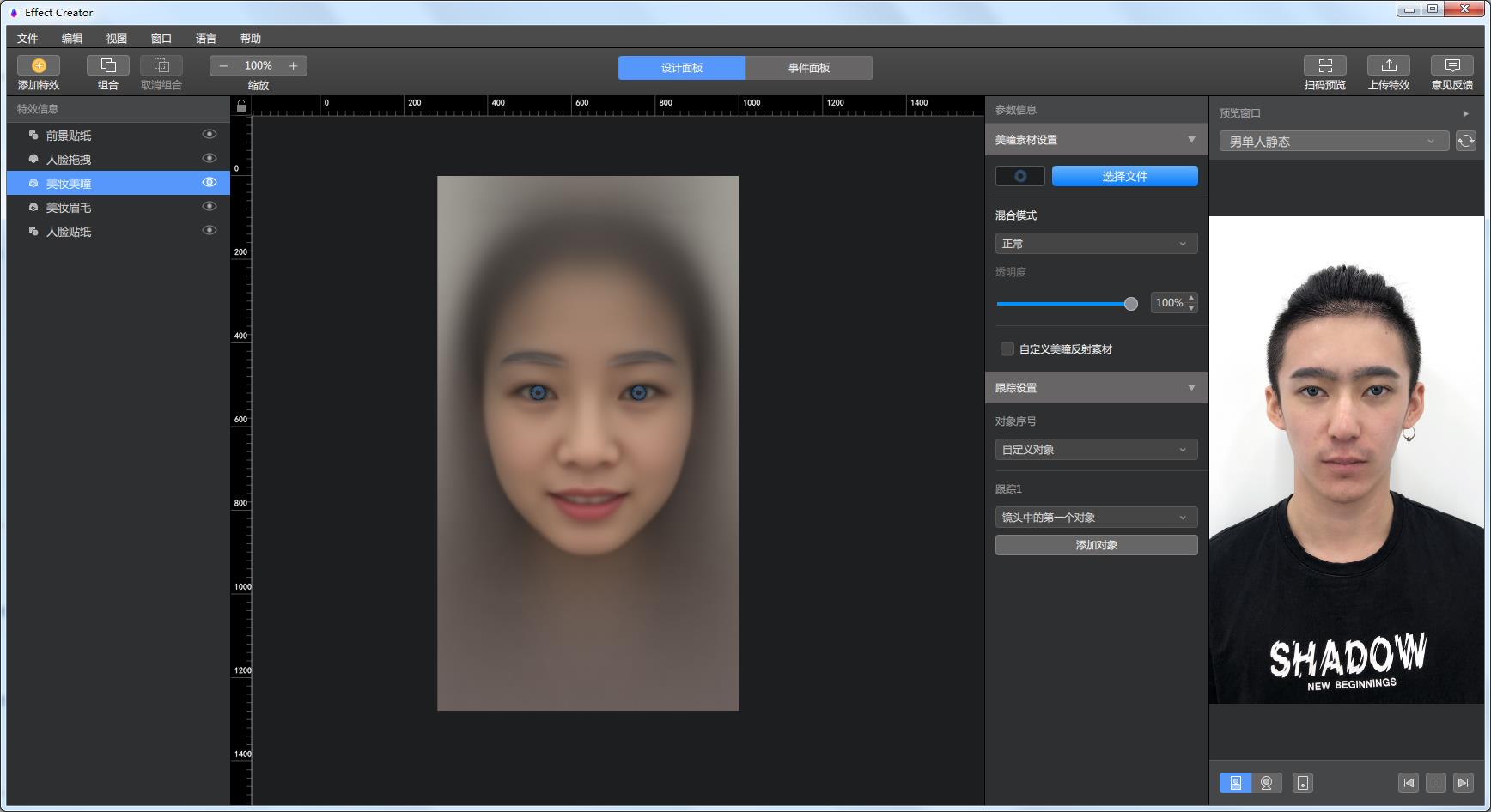Image resolution: width=1491 pixels, height=812 pixels.
Task: Click the 组合 group icon
Action: pos(108,65)
